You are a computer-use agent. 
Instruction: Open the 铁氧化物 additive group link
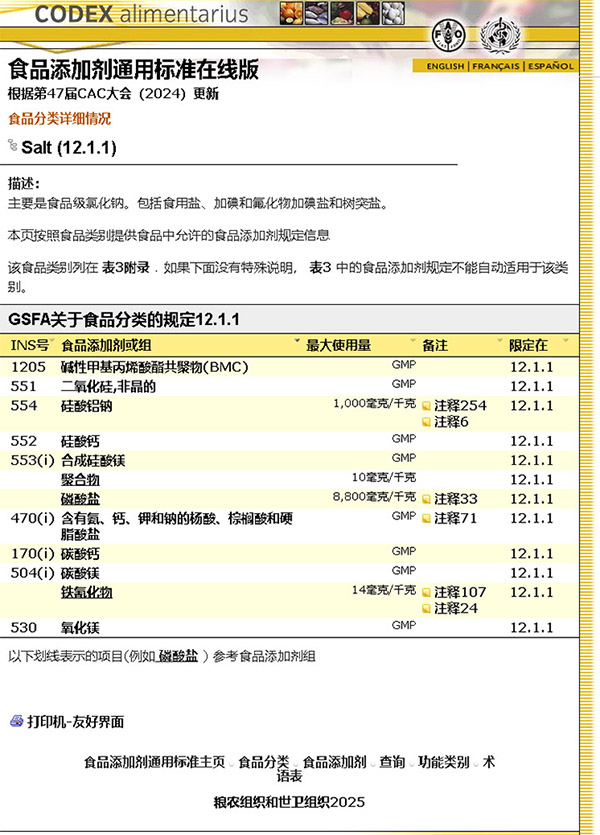pyautogui.click(x=86, y=593)
